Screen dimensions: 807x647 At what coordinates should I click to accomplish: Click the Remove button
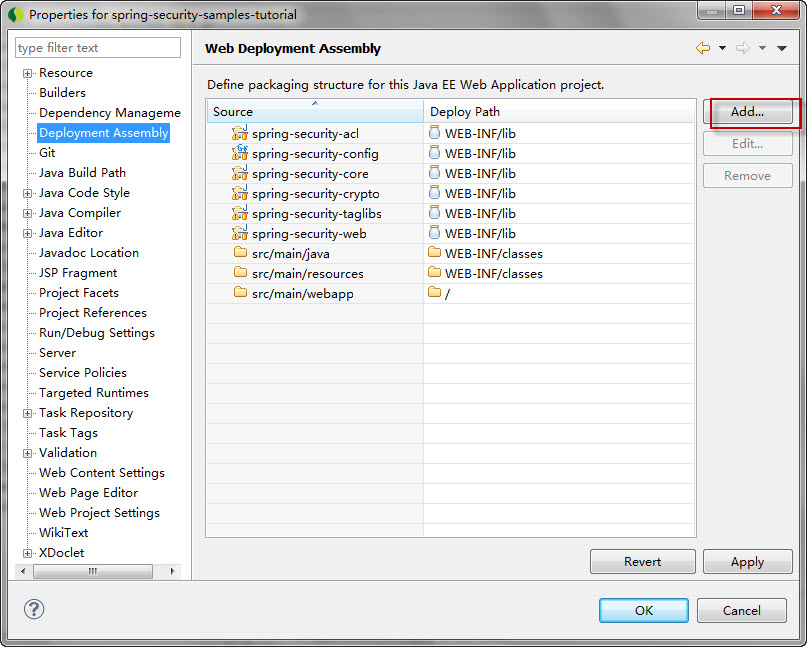[747, 176]
